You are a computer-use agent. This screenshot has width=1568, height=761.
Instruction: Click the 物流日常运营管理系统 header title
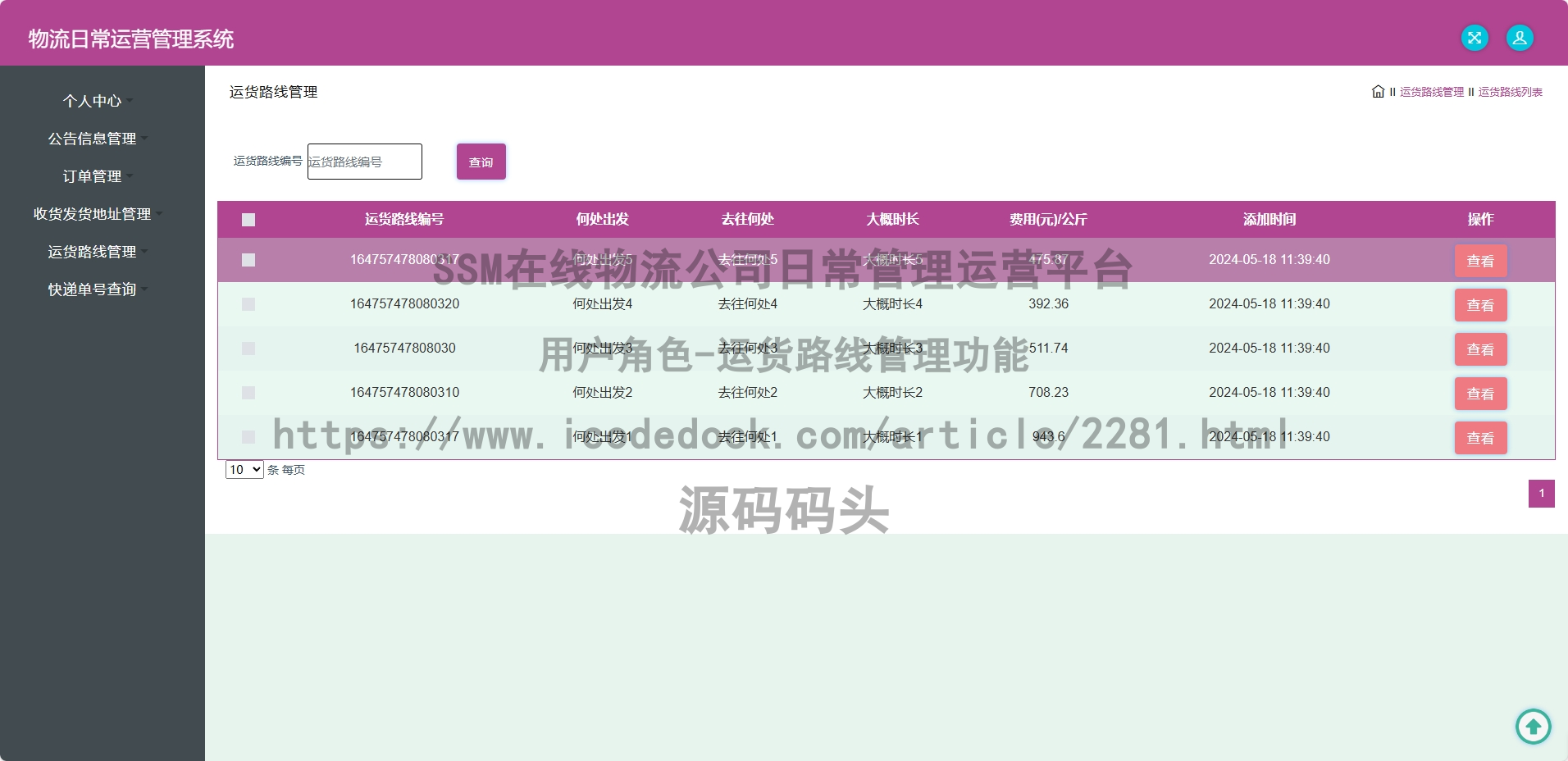[x=131, y=39]
